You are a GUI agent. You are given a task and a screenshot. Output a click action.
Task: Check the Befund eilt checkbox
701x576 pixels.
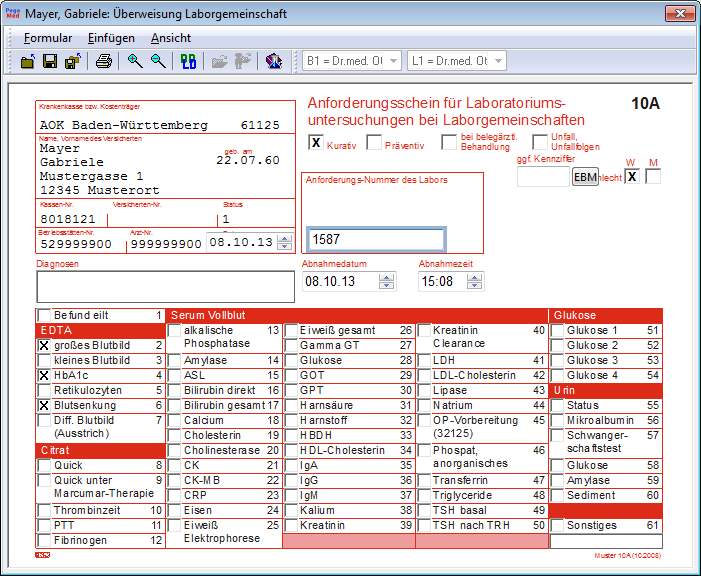(44, 315)
